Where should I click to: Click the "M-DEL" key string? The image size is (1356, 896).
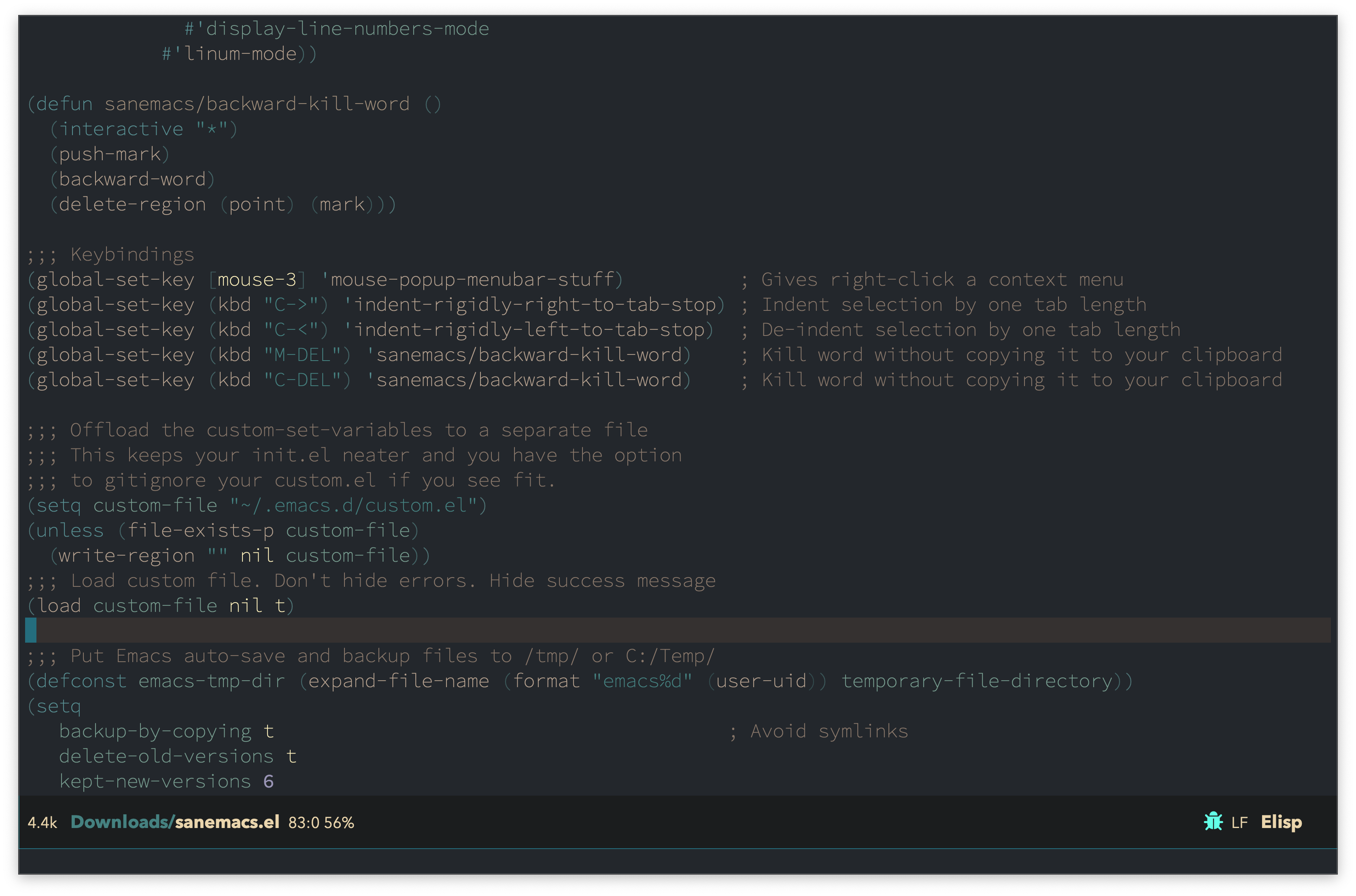(x=308, y=355)
